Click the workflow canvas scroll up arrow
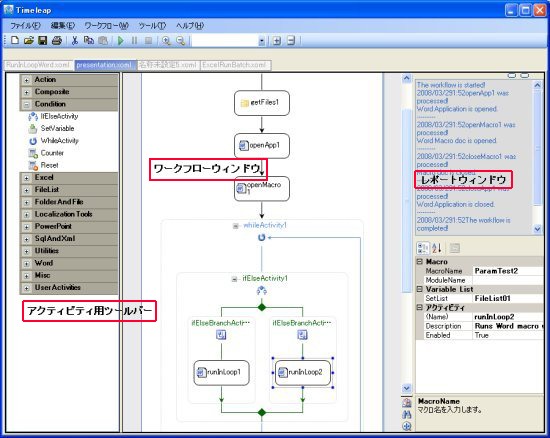 tap(407, 78)
